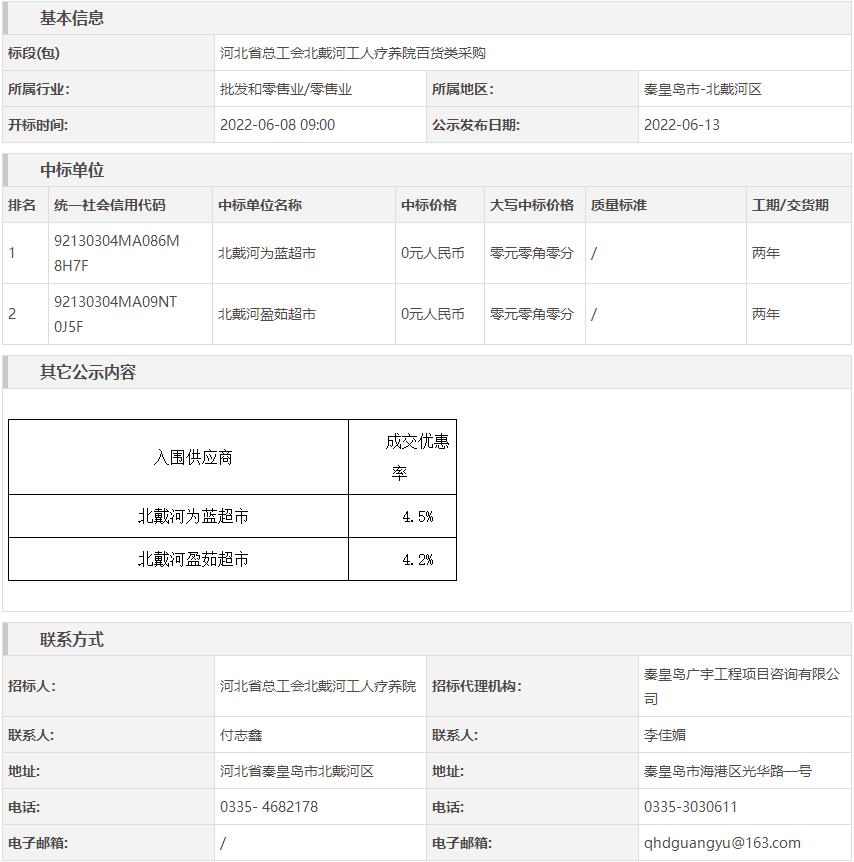Click publication date 2022-06-13
This screenshot has height=862, width=854.
pos(681,125)
